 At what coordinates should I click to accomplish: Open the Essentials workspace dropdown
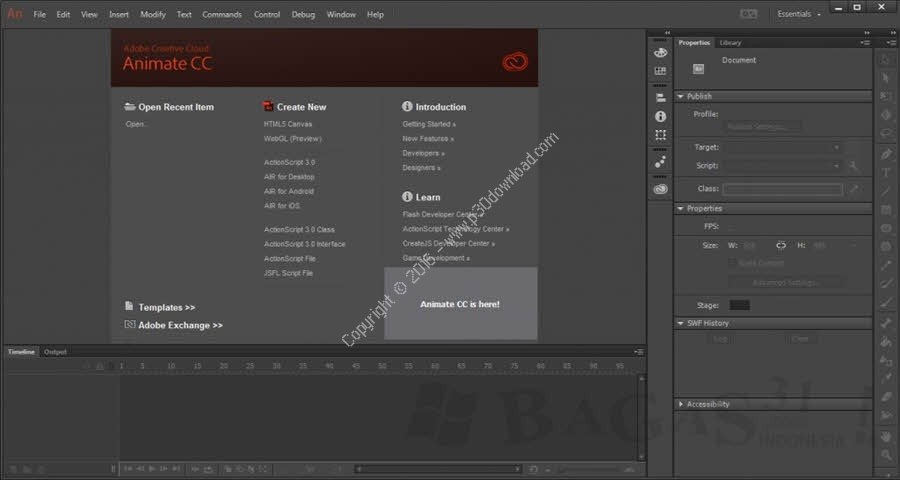(x=799, y=14)
